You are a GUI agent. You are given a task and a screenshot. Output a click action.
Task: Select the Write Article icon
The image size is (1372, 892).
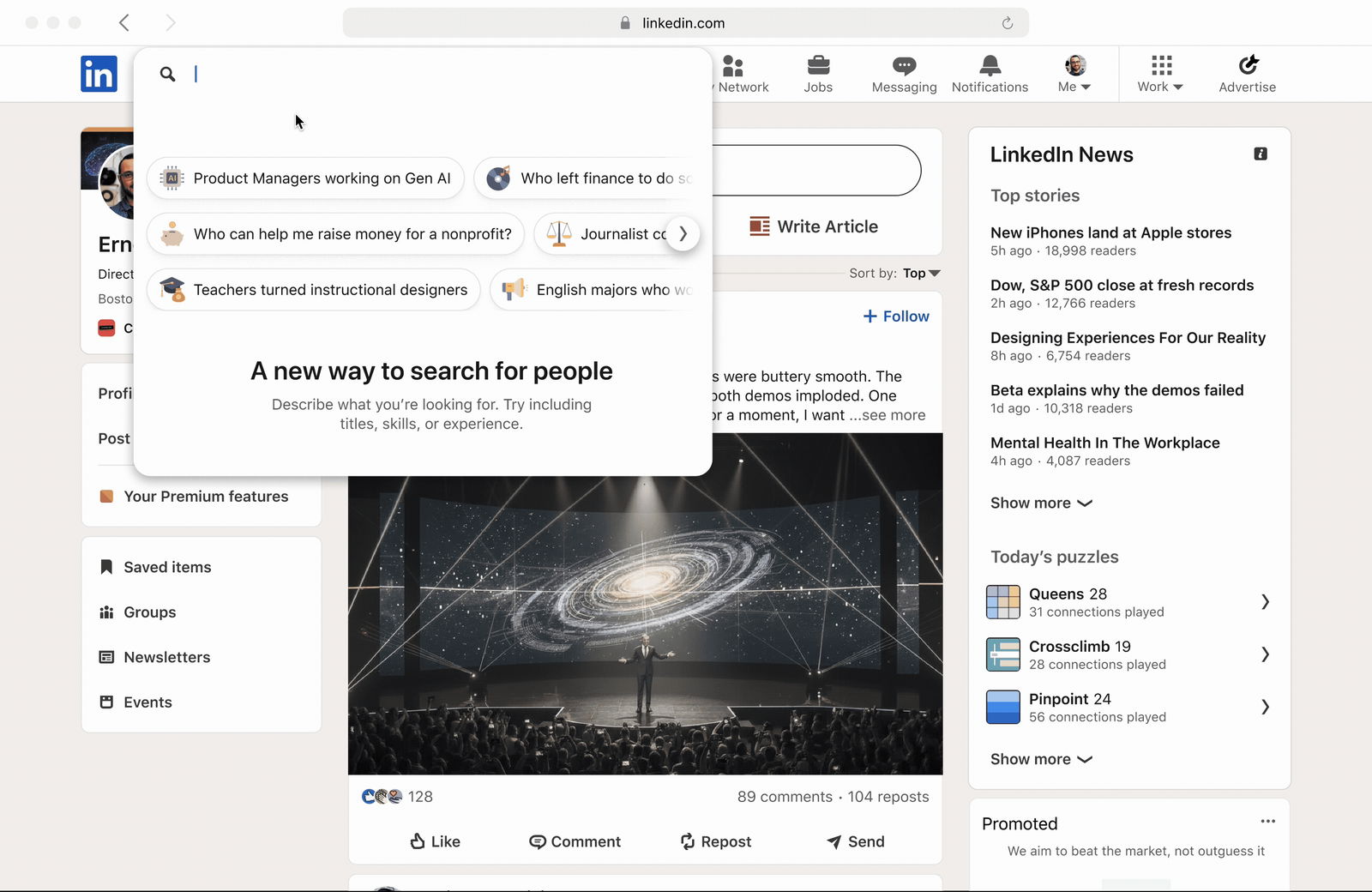click(x=759, y=226)
